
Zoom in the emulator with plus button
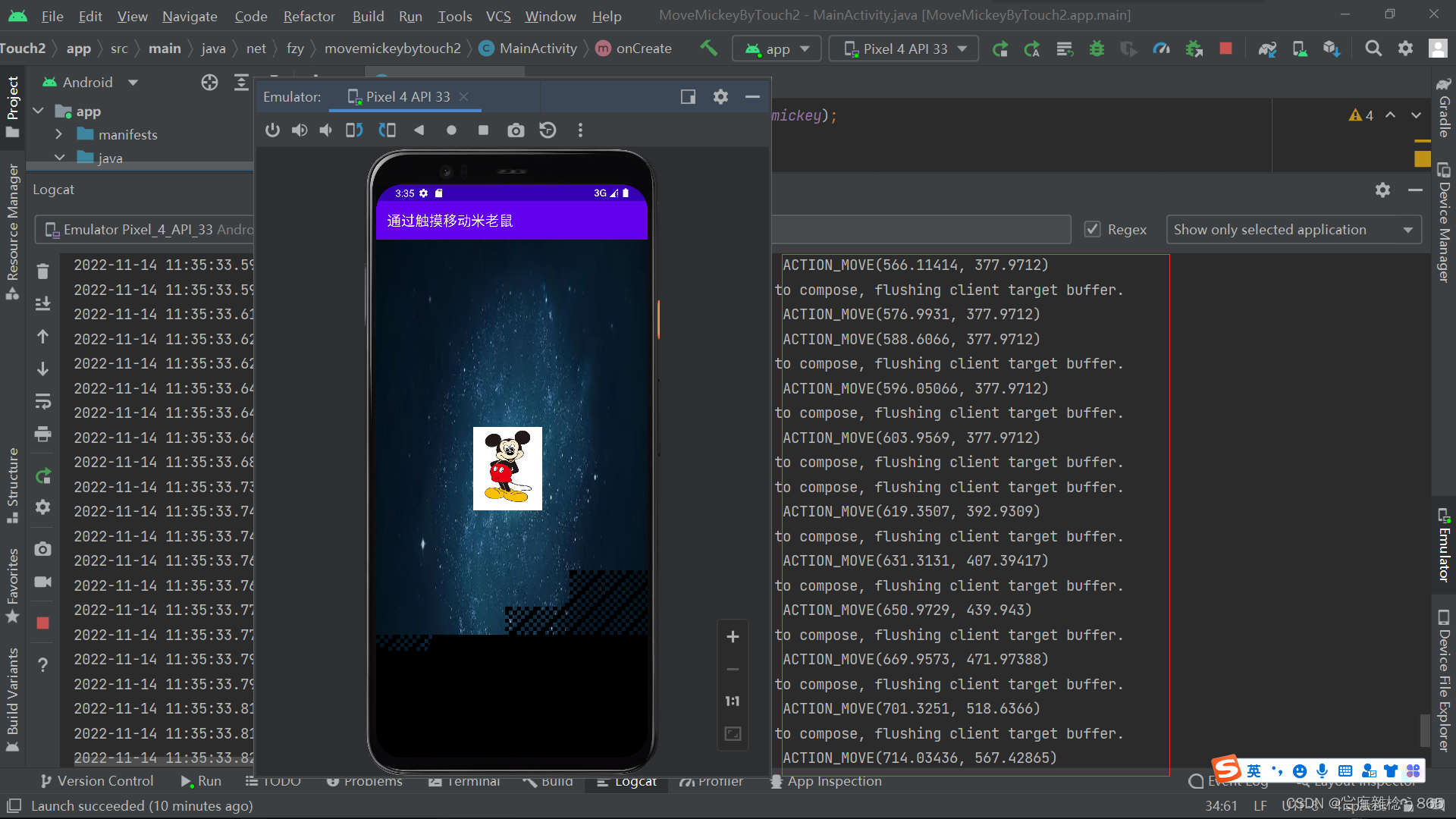(x=733, y=637)
